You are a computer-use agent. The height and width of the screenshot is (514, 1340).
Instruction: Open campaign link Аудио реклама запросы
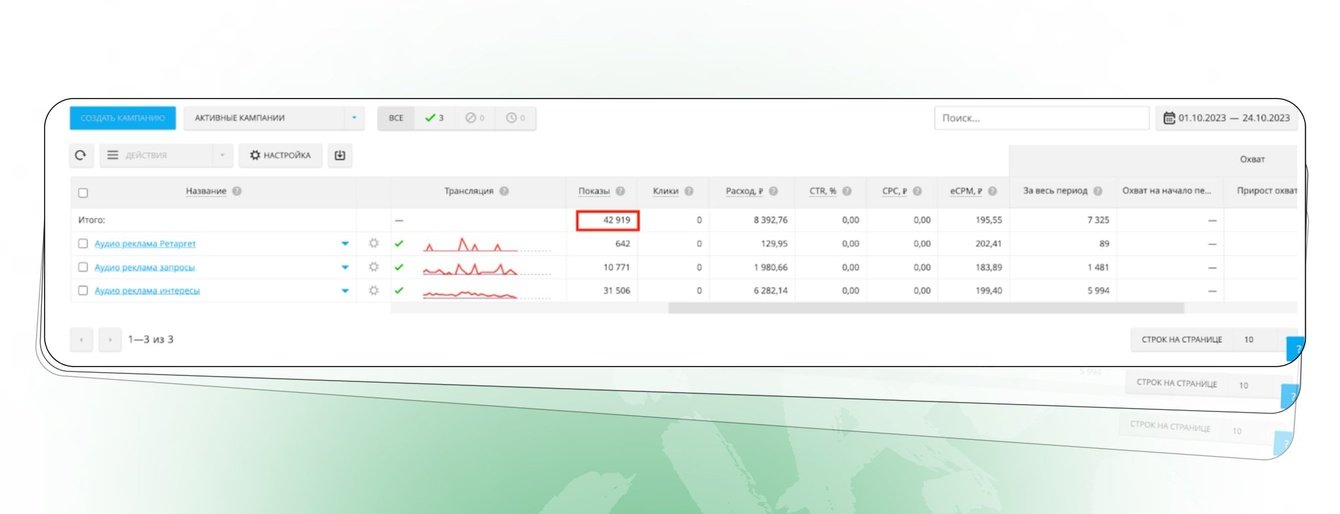tap(145, 267)
